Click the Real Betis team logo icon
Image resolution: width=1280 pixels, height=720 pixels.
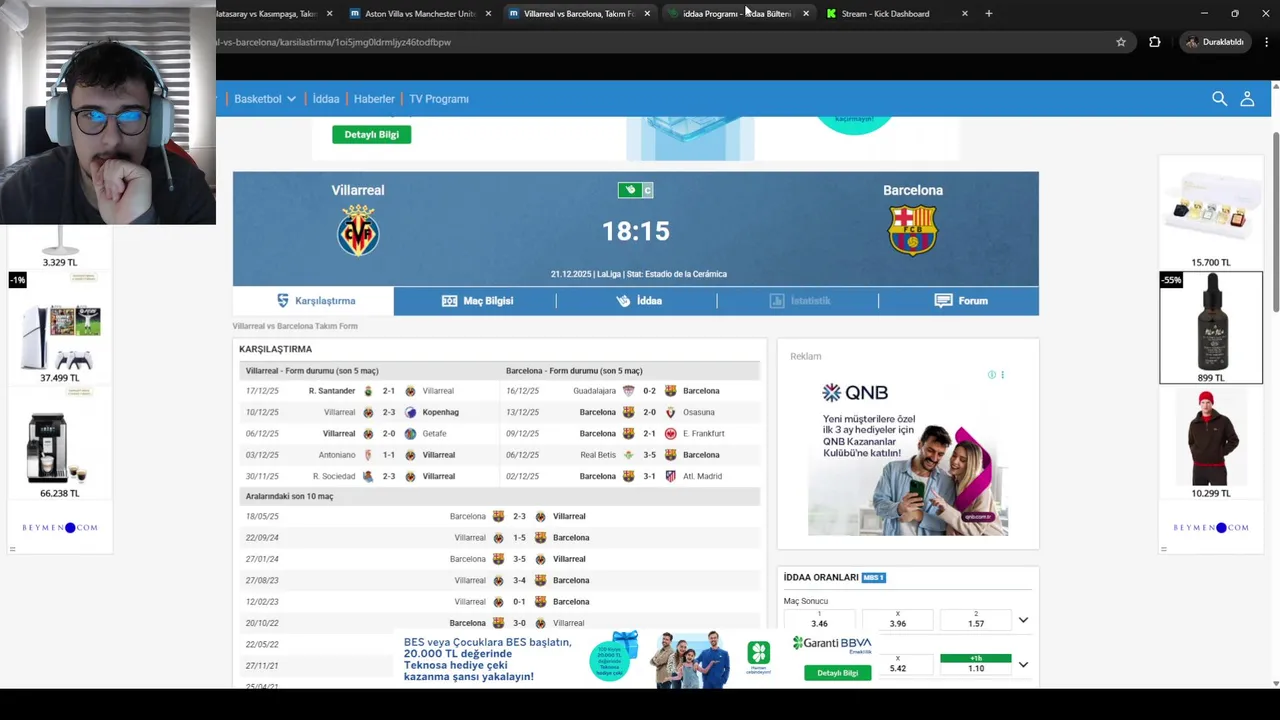tap(629, 455)
